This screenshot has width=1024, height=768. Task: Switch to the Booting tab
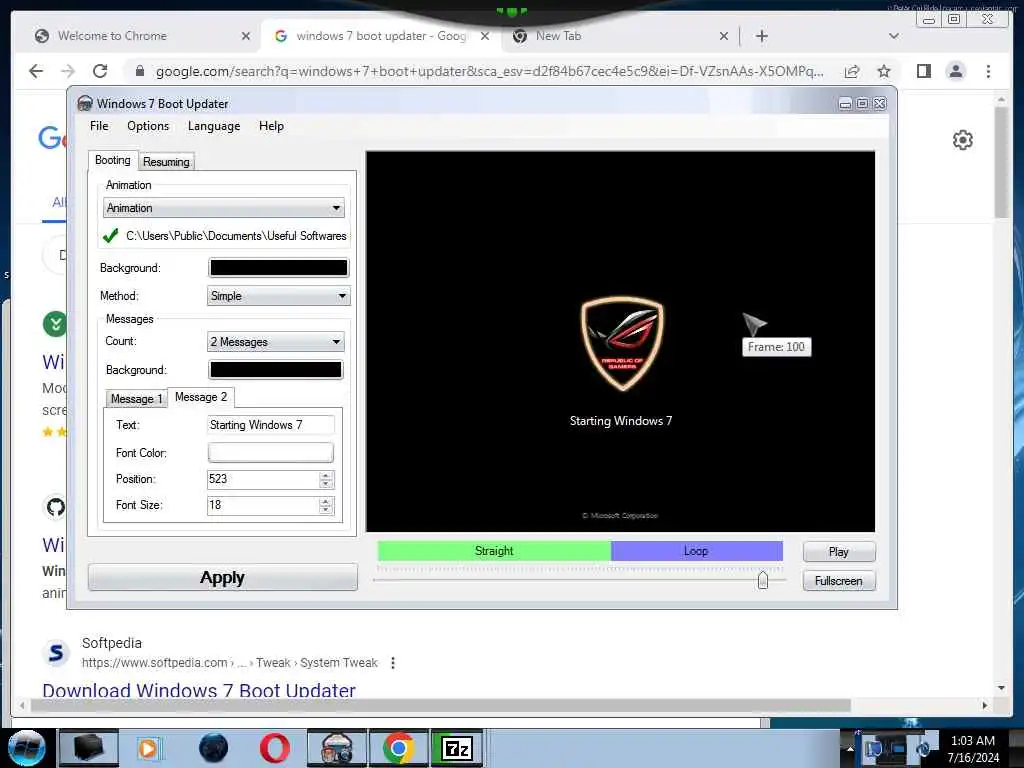click(x=112, y=160)
